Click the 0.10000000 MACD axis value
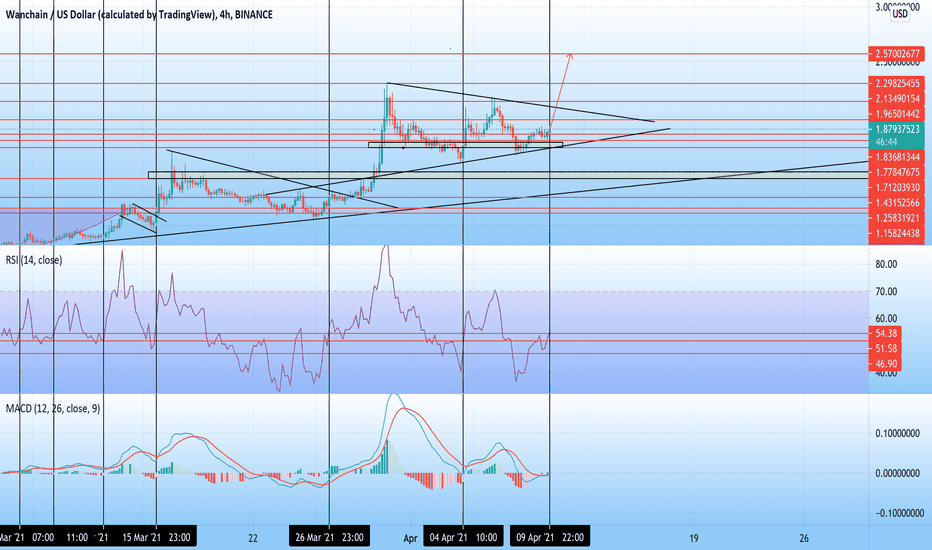The width and height of the screenshot is (932, 550). click(898, 433)
